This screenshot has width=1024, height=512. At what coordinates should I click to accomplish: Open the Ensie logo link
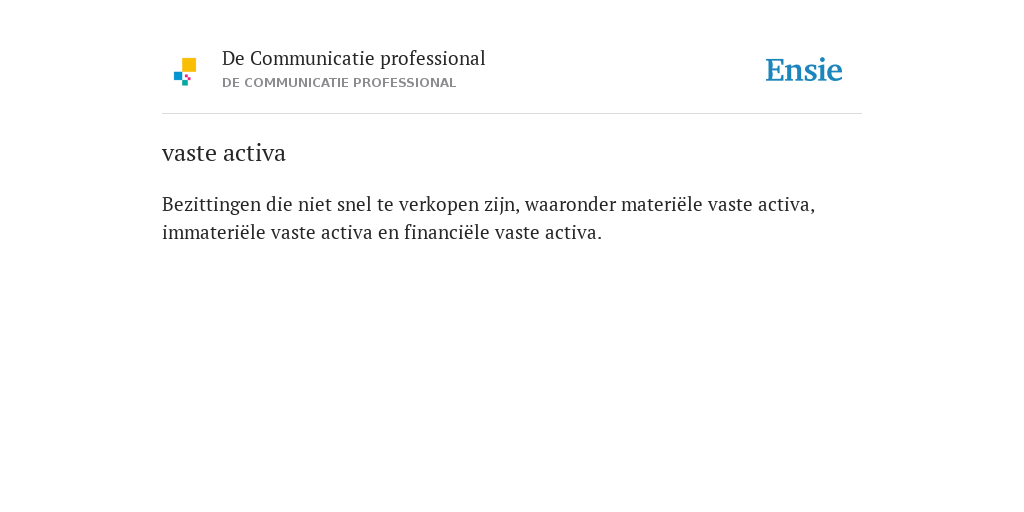tap(804, 70)
